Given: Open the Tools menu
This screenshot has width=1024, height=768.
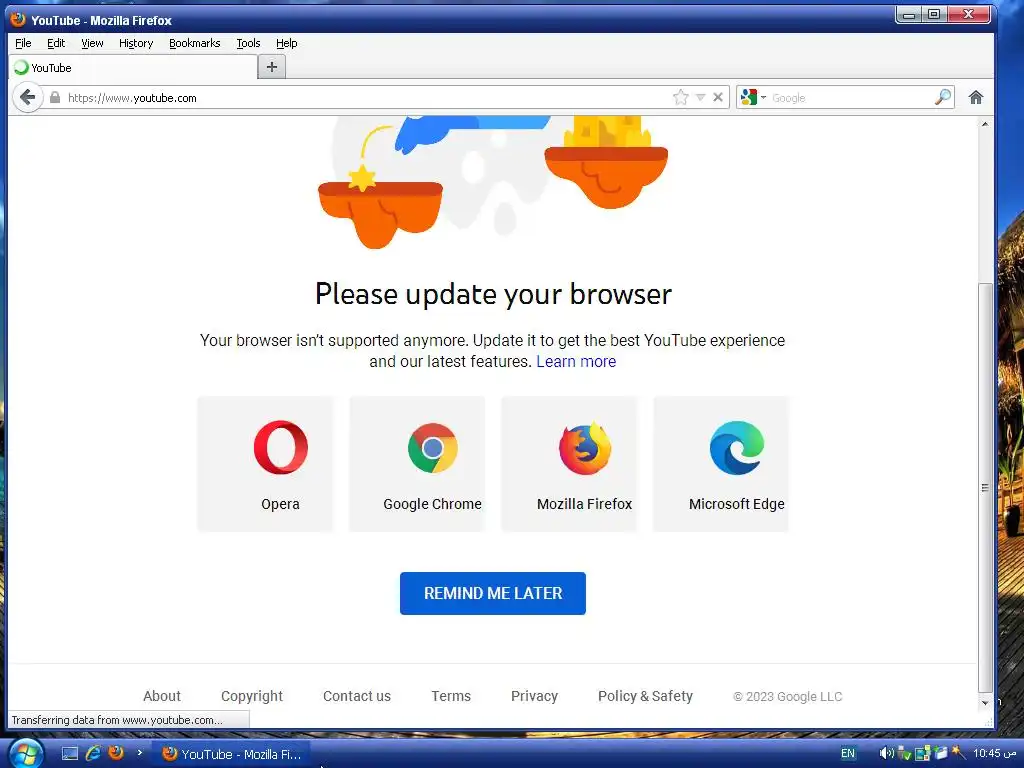Looking at the screenshot, I should (248, 43).
